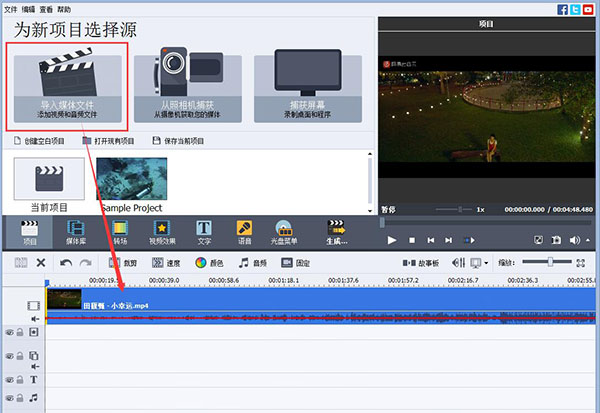Open the display options dropdown arrow
600x413 pixels.
pos(486,263)
